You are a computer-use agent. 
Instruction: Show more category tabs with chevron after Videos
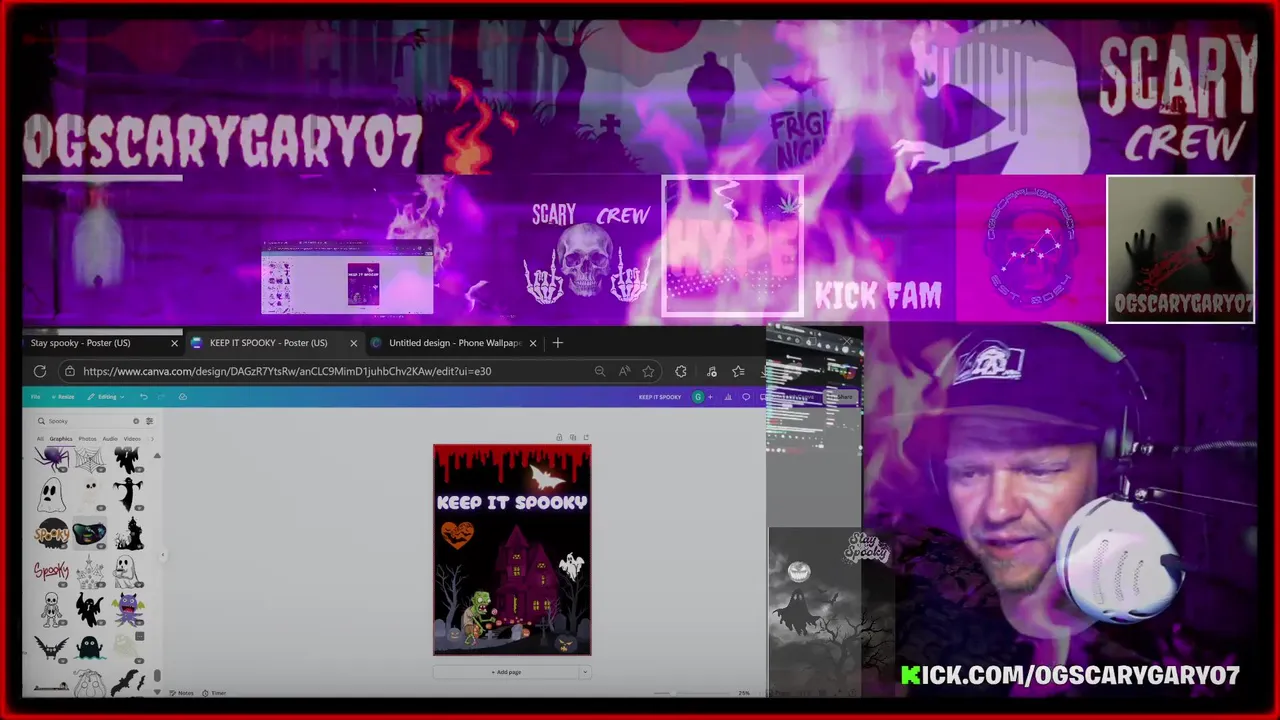[152, 439]
